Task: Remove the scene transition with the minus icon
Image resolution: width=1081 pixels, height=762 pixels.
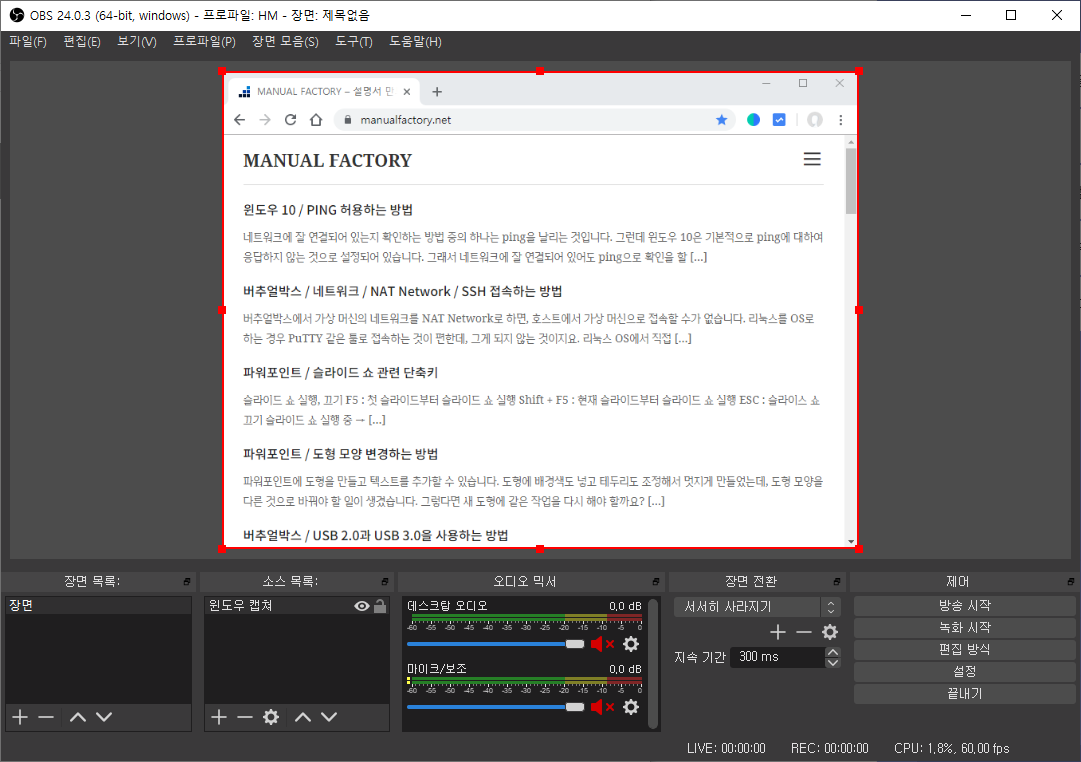Action: tap(804, 632)
